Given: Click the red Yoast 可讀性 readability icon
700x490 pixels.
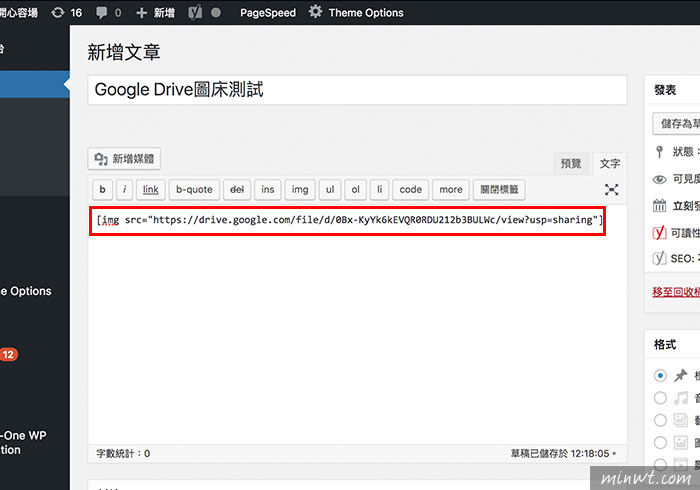Looking at the screenshot, I should (x=659, y=233).
